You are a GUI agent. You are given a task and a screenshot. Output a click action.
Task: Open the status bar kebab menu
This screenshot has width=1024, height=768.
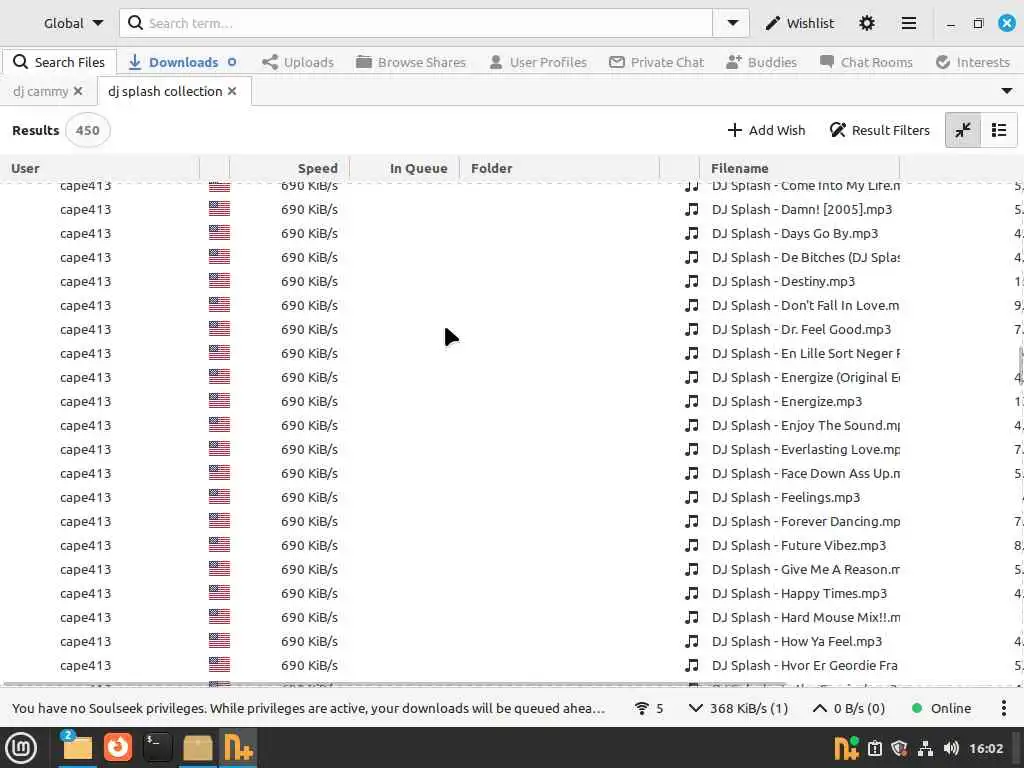click(1004, 709)
